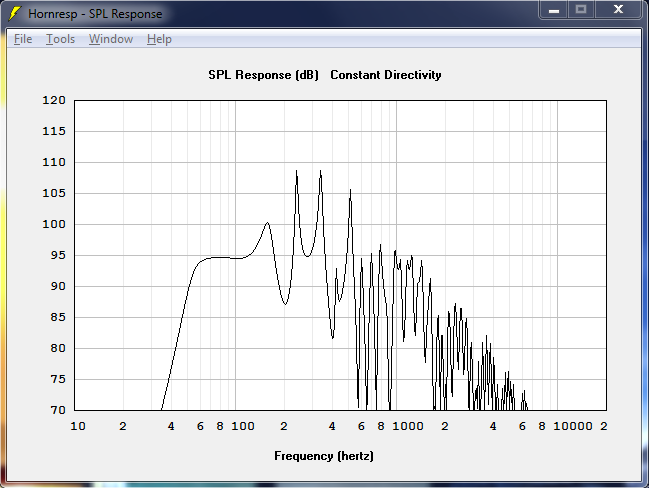Click the 95 dB y-axis label
The width and height of the screenshot is (649, 488).
point(58,255)
